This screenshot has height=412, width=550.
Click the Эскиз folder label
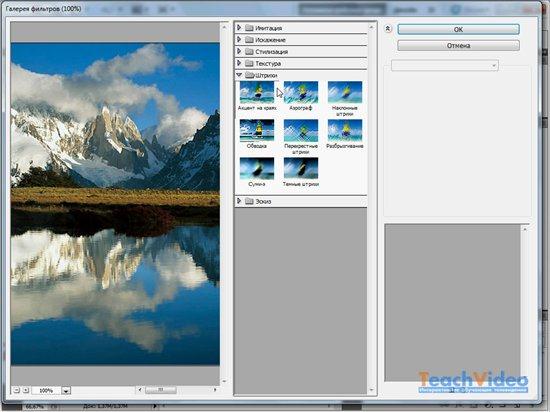pyautogui.click(x=263, y=201)
